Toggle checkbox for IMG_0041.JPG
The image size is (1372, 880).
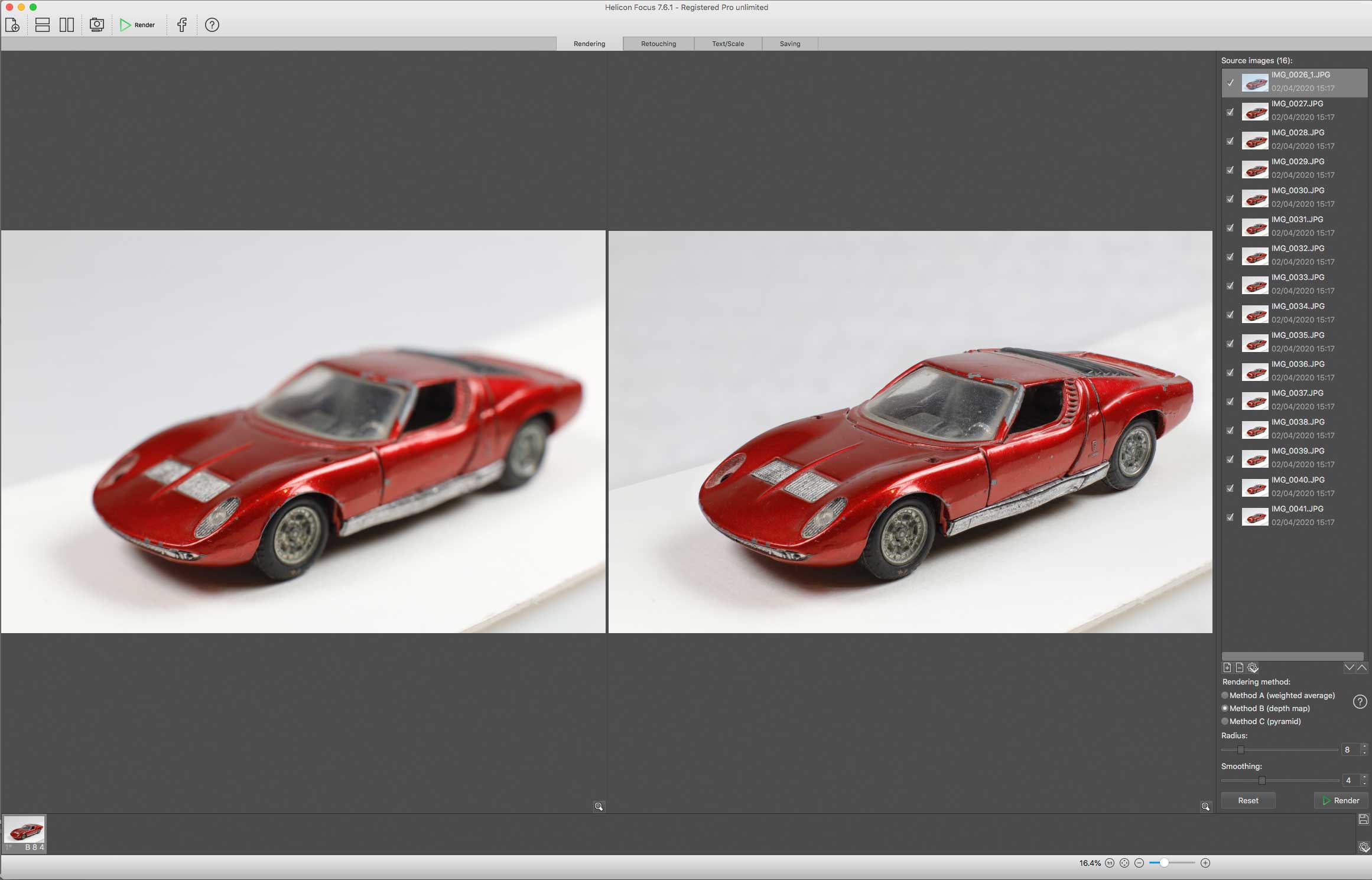coord(1230,517)
